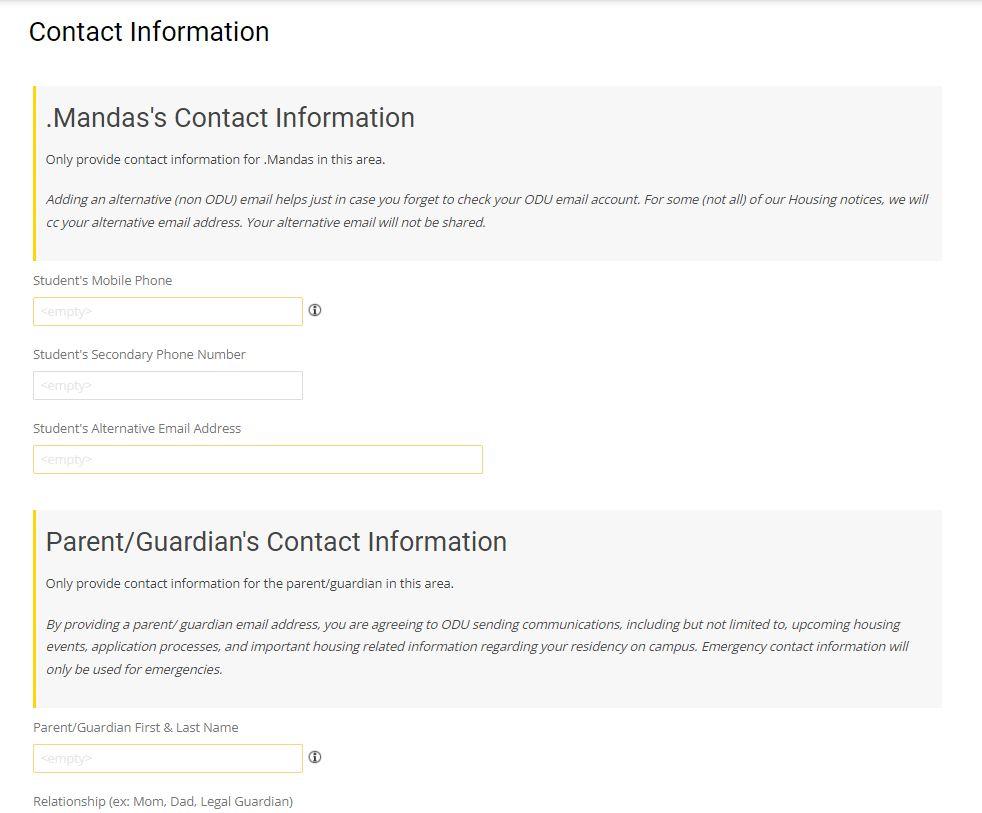982x813 pixels.
Task: Click the empty placeholder in the alternative email field
Action: 65,459
